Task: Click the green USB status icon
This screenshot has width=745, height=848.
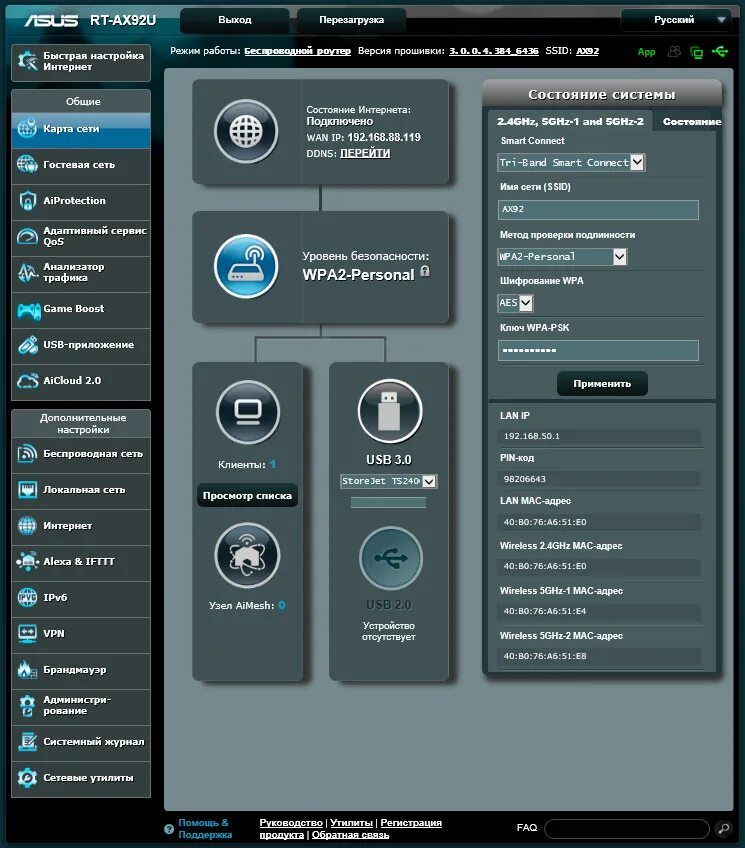Action: [720, 51]
